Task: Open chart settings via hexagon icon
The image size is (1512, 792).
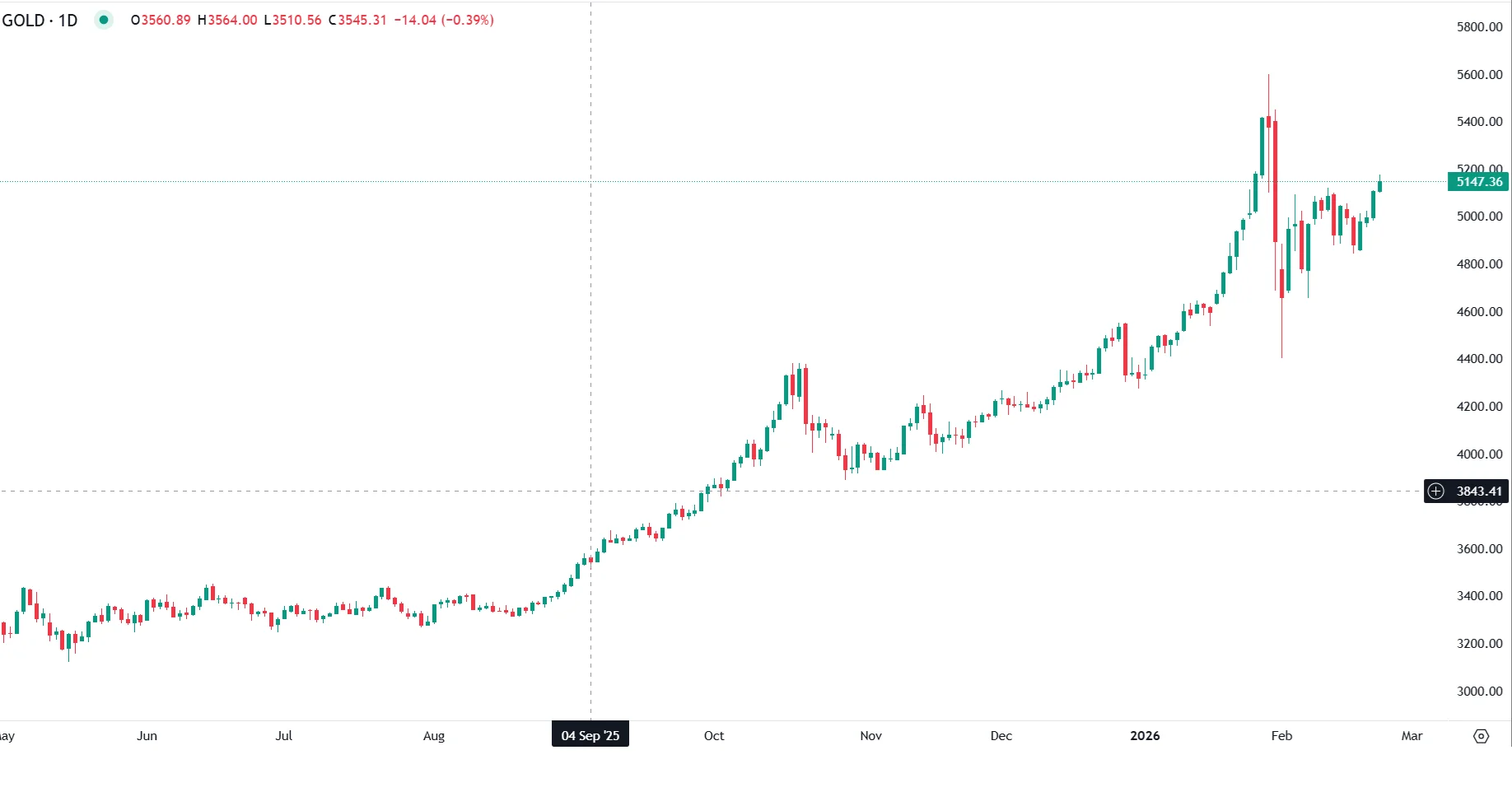Action: (x=1480, y=736)
